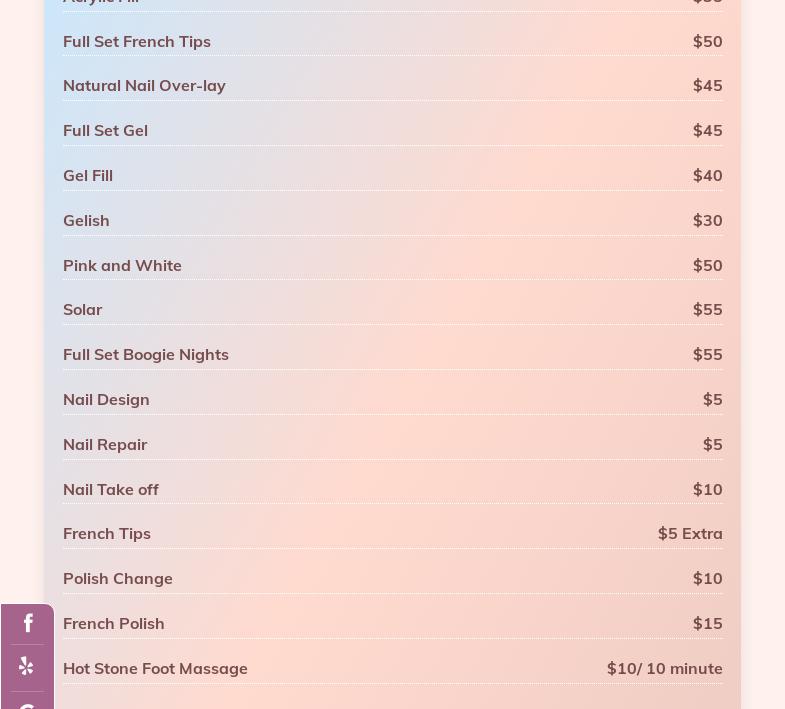Select the Natural Nail Over-lay row
785x709 pixels.
[144, 86]
